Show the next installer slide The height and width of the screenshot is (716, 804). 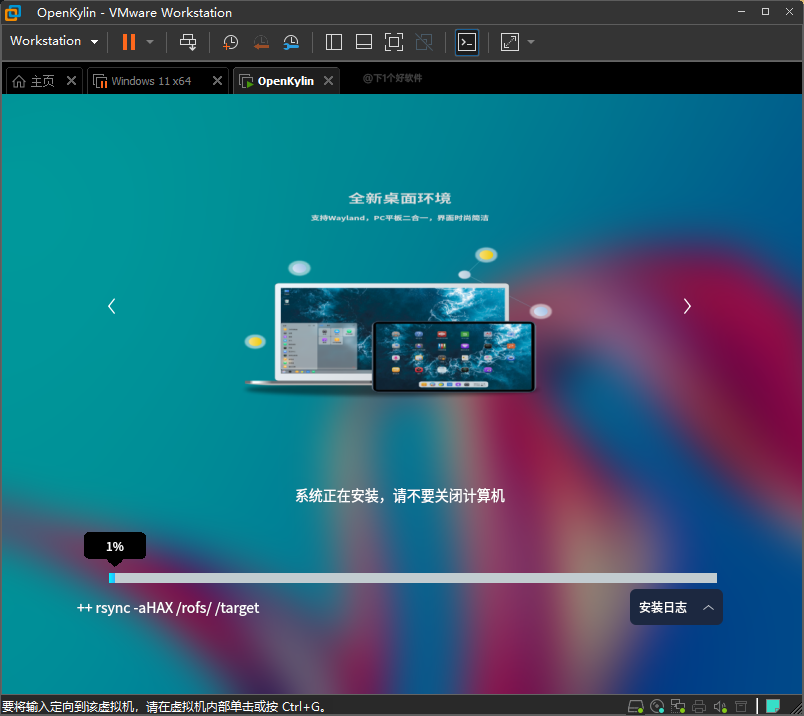click(687, 306)
